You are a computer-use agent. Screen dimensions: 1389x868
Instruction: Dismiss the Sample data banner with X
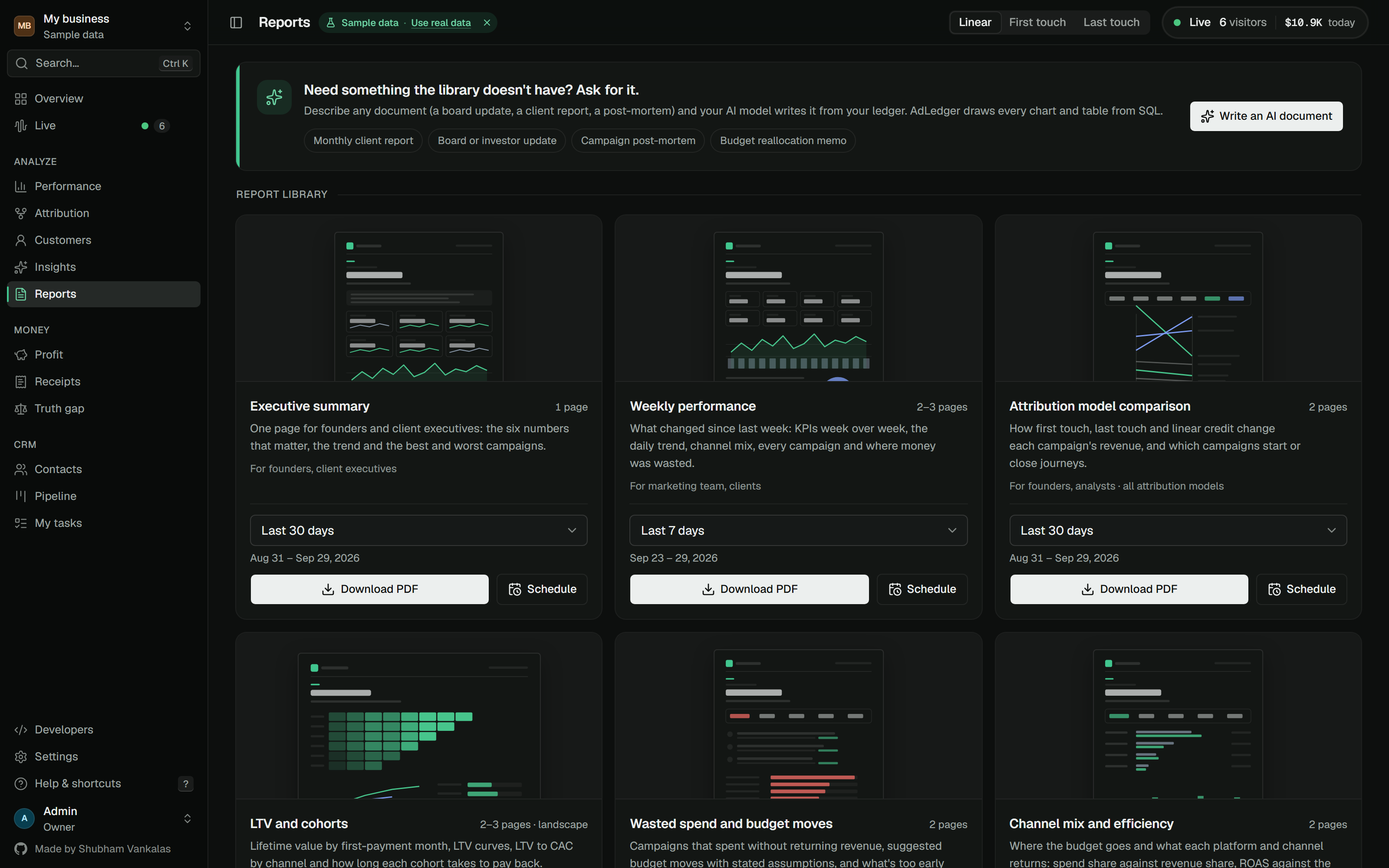[487, 23]
